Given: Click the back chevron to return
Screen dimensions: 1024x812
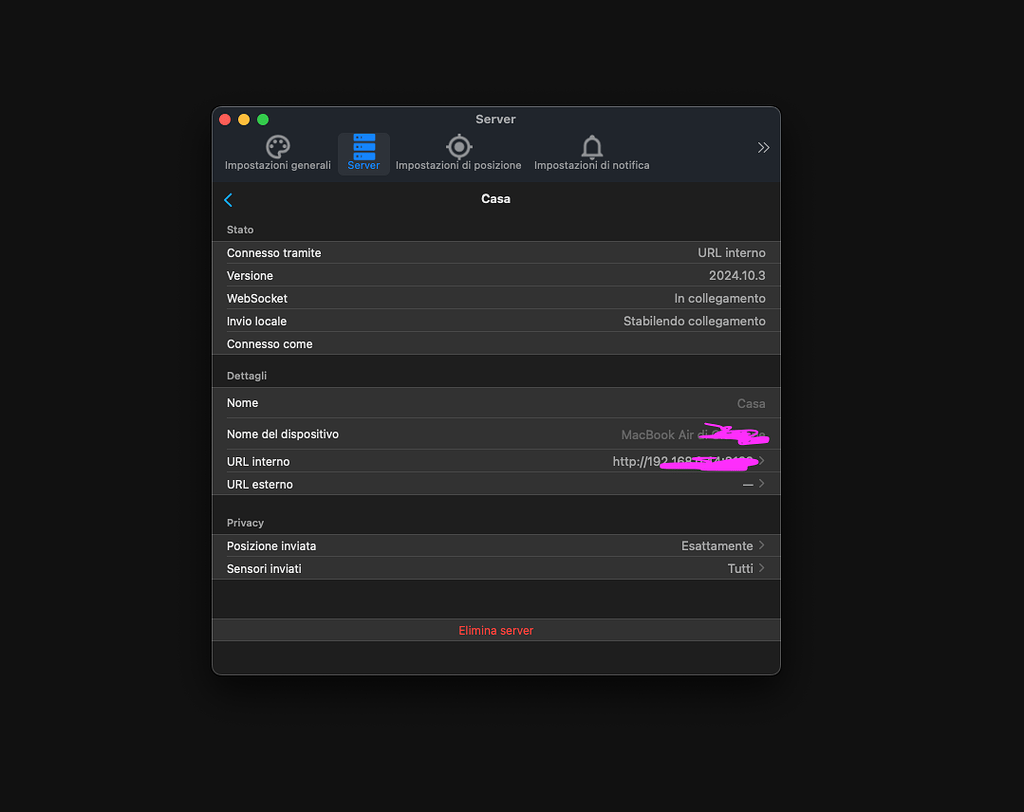Looking at the screenshot, I should pyautogui.click(x=228, y=199).
